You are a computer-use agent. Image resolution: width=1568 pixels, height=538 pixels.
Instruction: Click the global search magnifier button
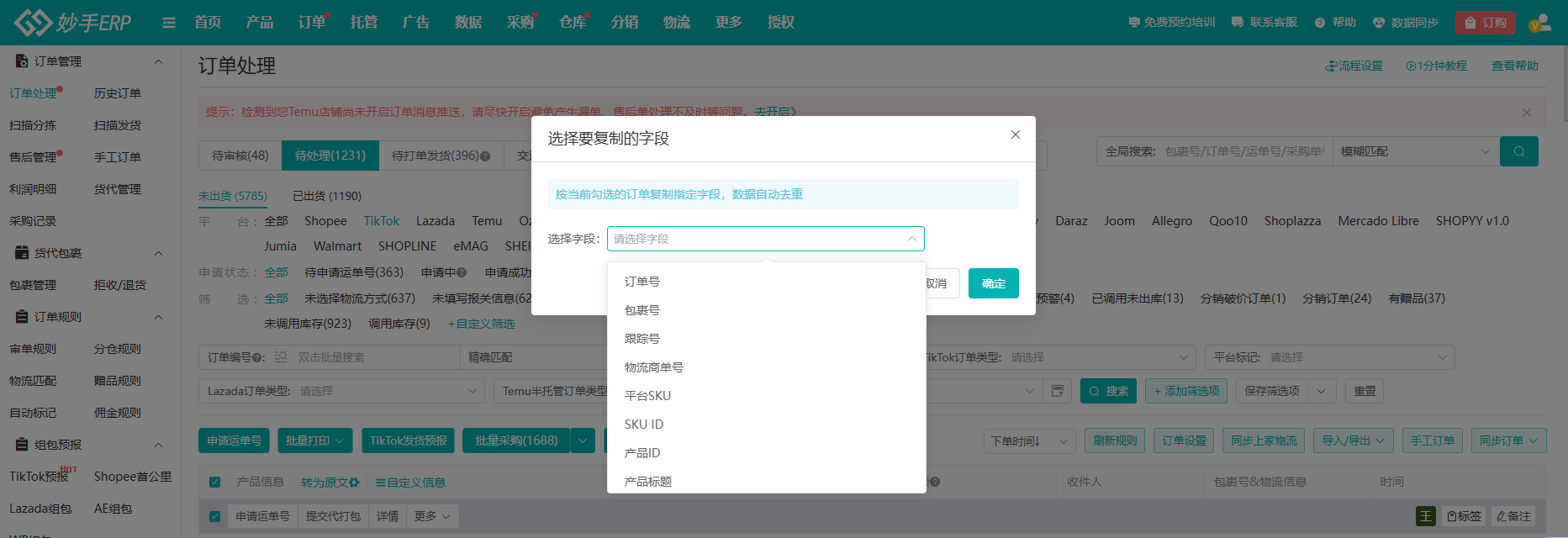tap(1518, 151)
